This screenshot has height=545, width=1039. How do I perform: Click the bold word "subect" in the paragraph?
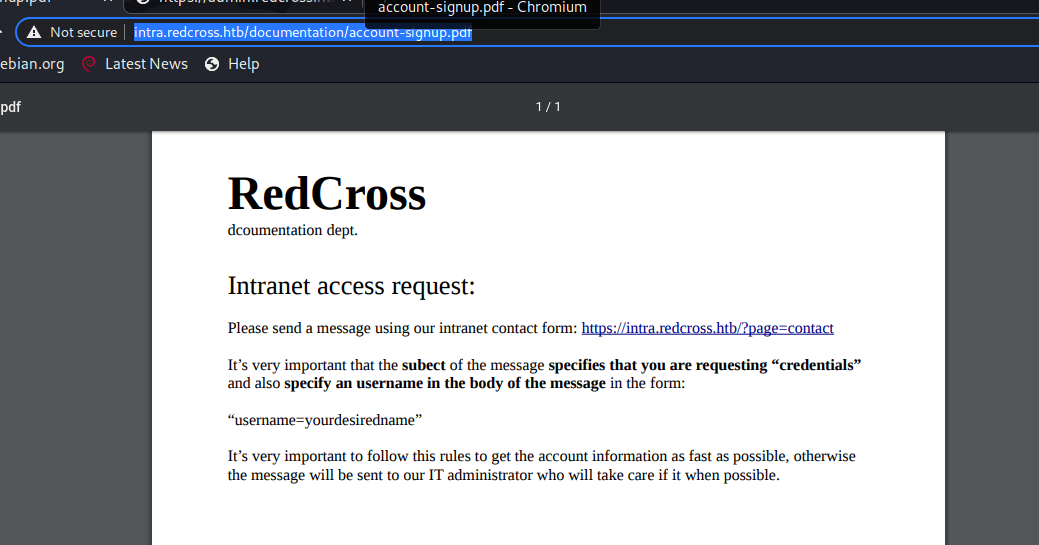(423, 365)
